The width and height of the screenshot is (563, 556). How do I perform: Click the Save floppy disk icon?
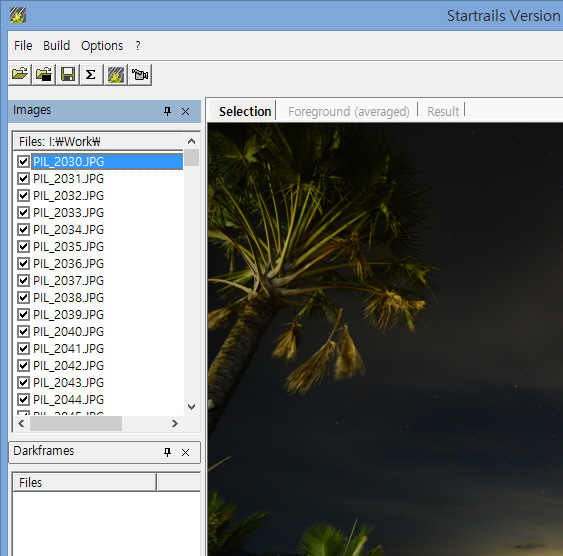point(68,75)
